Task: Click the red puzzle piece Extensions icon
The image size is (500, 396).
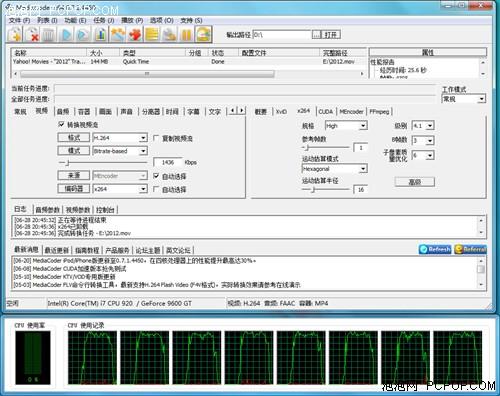Action: 135,34
